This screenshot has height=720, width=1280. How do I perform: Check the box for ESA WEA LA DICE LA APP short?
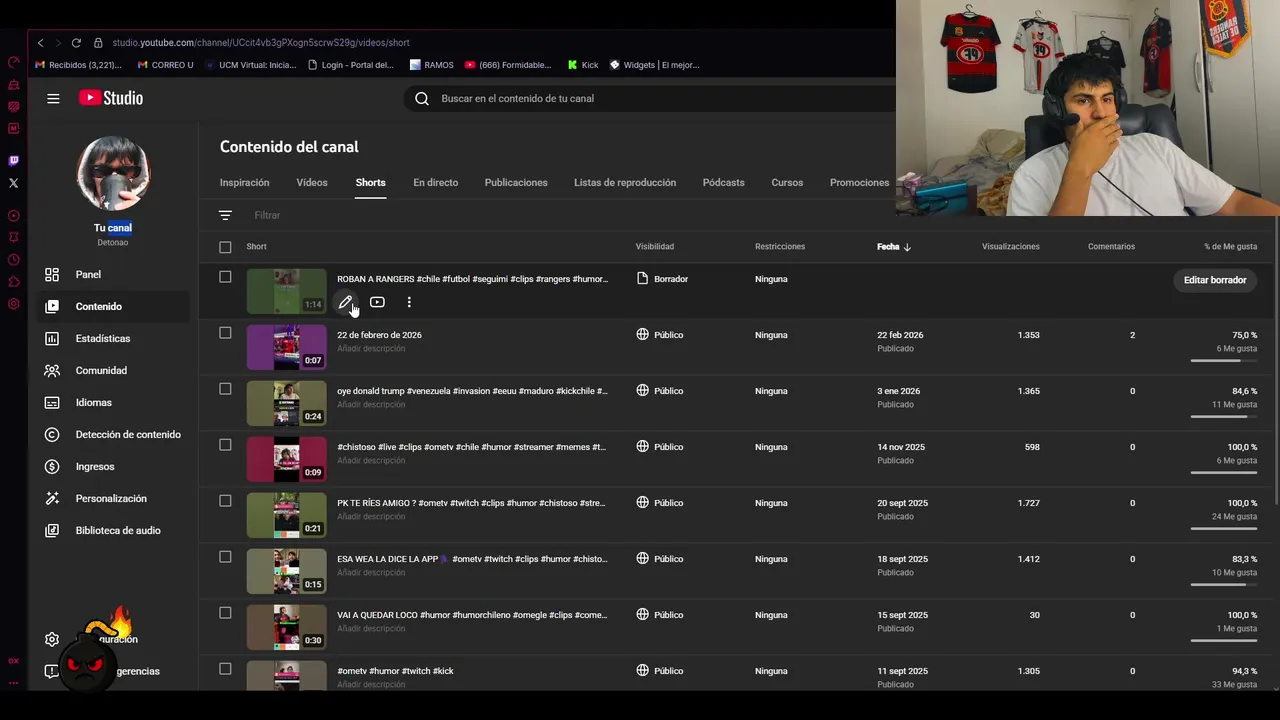pos(225,557)
